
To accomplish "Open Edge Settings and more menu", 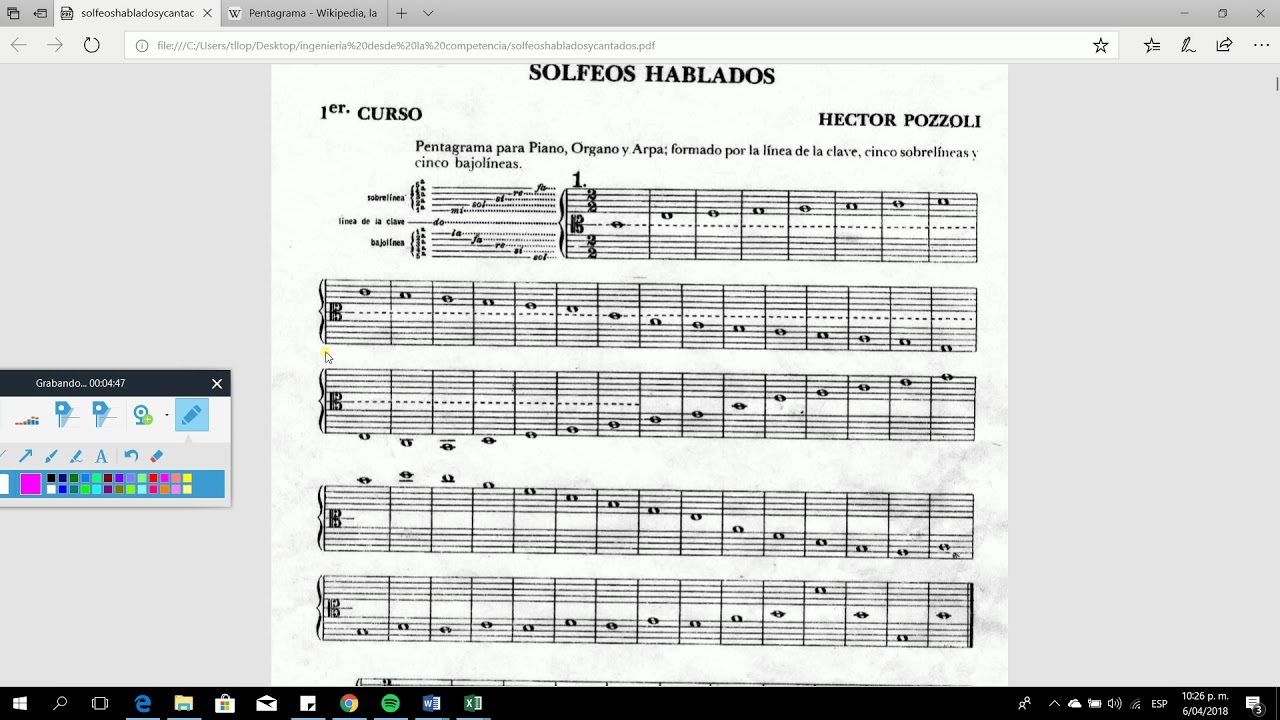I will 1260,45.
